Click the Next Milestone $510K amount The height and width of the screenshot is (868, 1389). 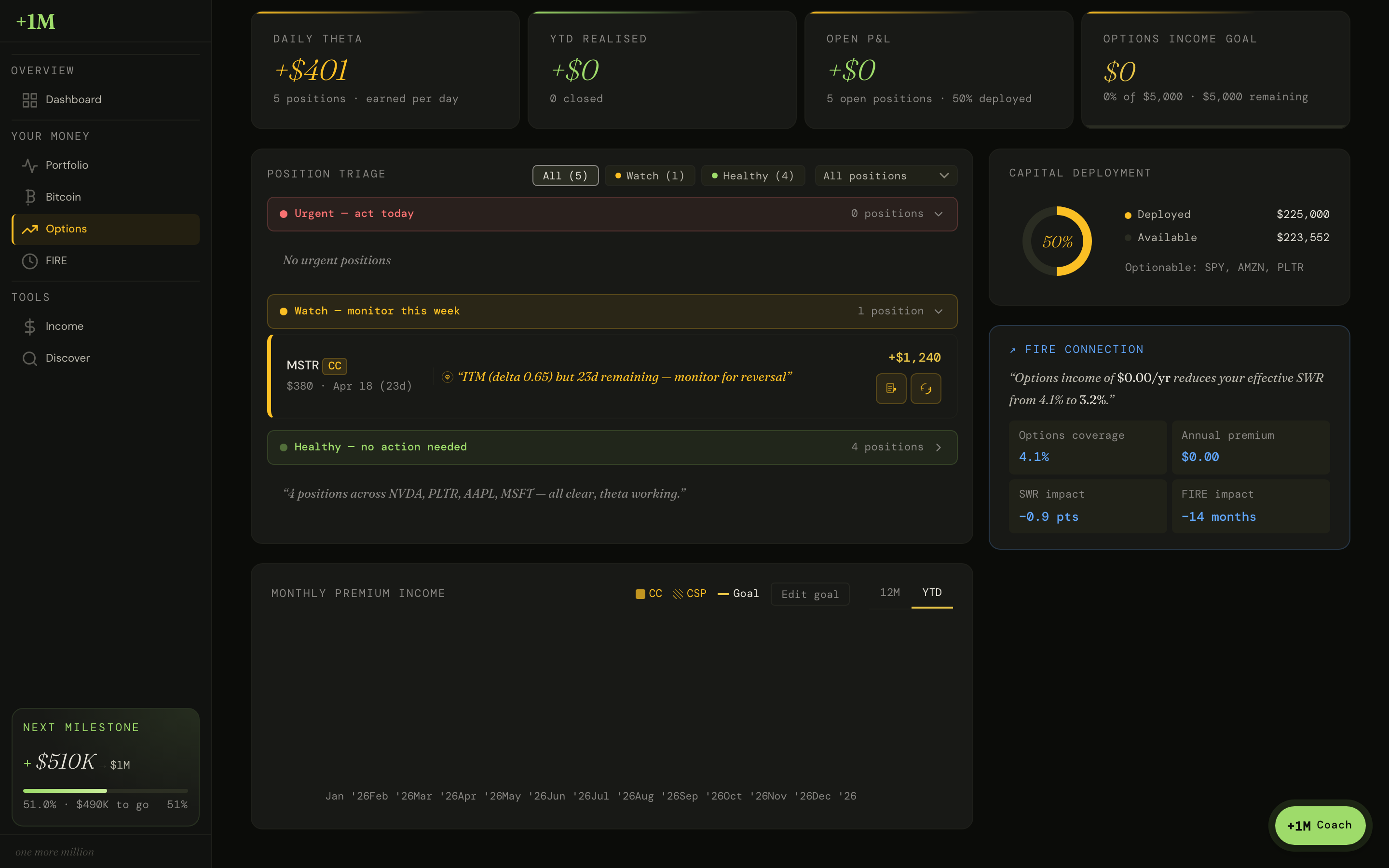(x=66, y=762)
